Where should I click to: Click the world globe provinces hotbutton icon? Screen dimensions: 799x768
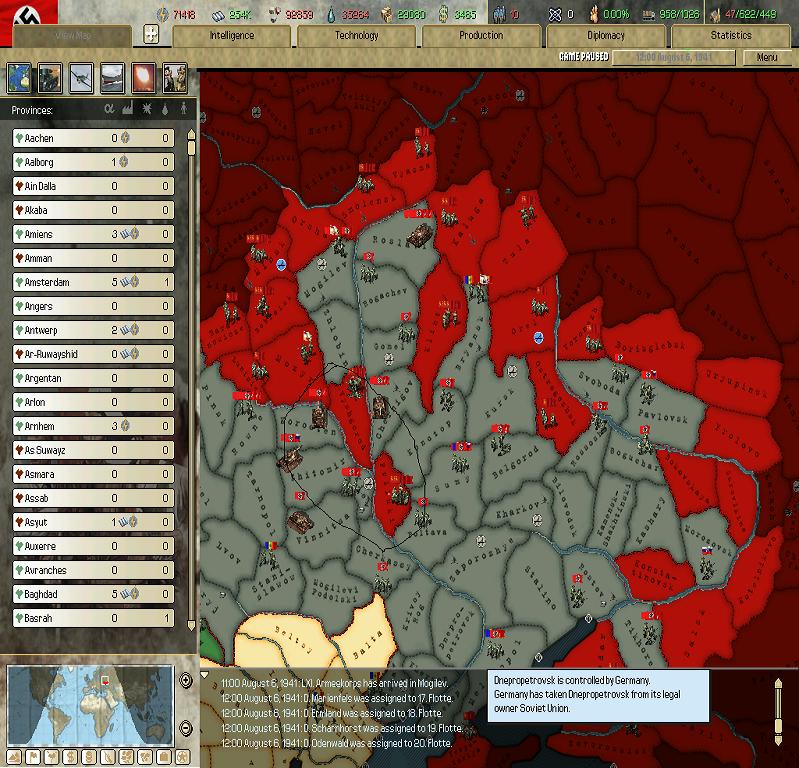pyautogui.click(x=19, y=77)
